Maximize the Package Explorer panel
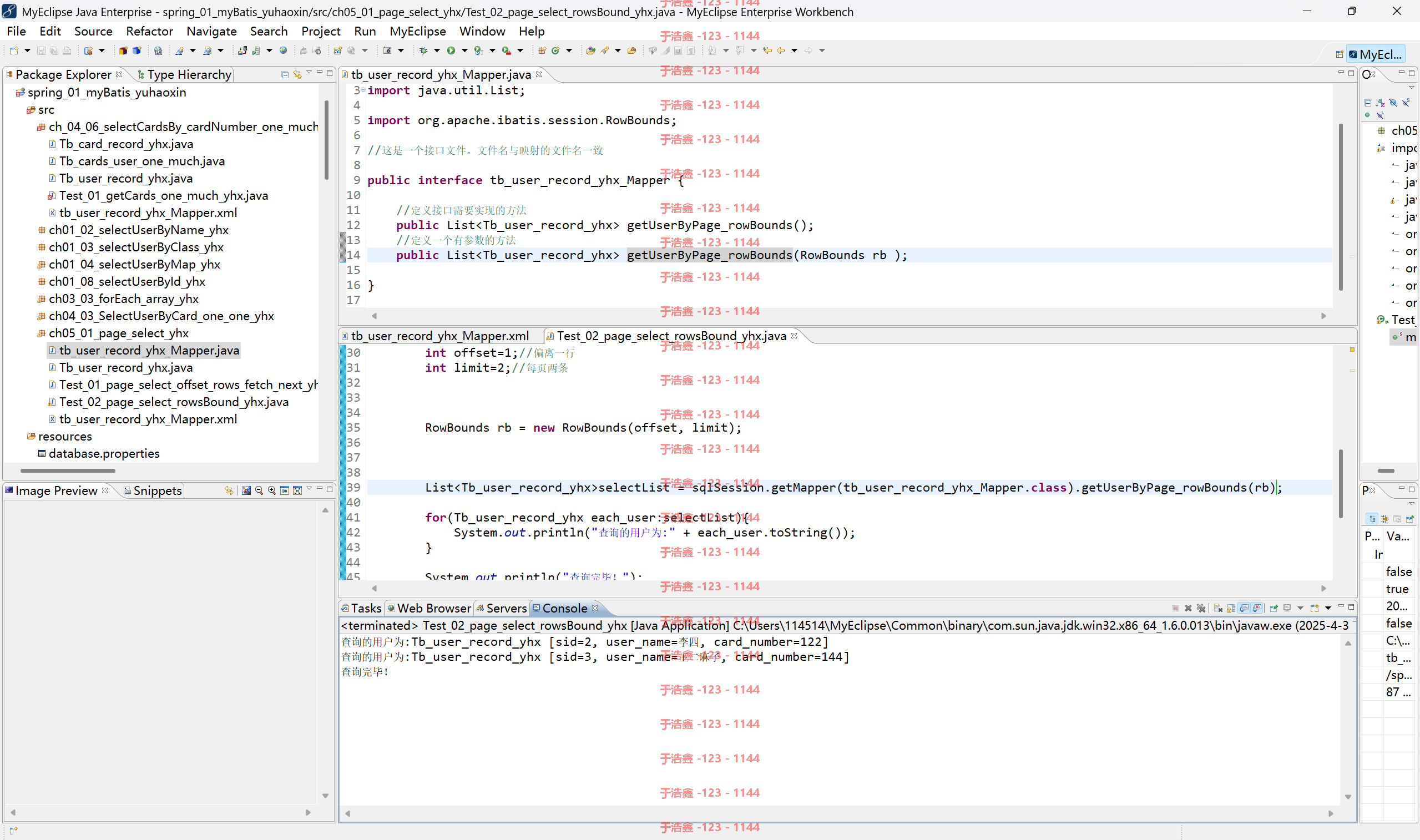 click(330, 73)
